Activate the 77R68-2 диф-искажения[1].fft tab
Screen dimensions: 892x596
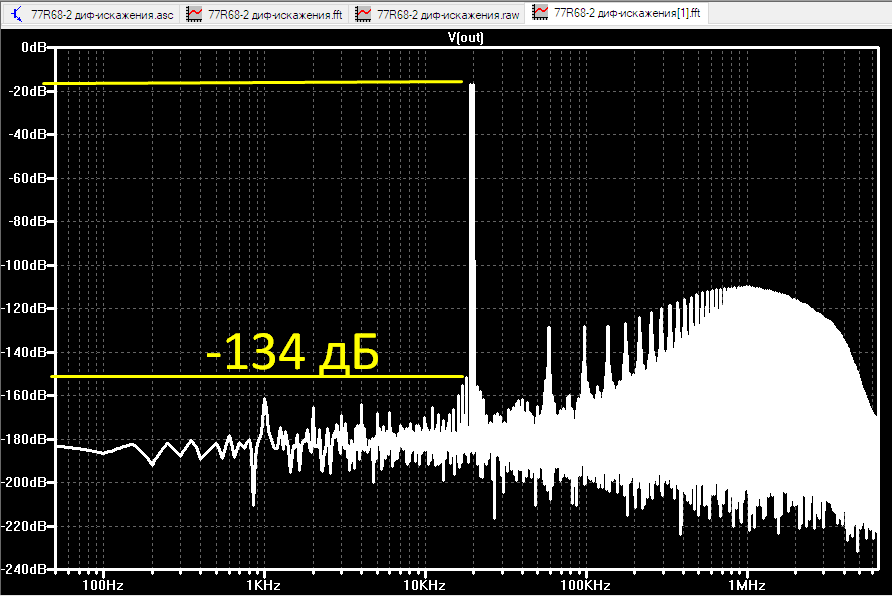click(x=617, y=13)
